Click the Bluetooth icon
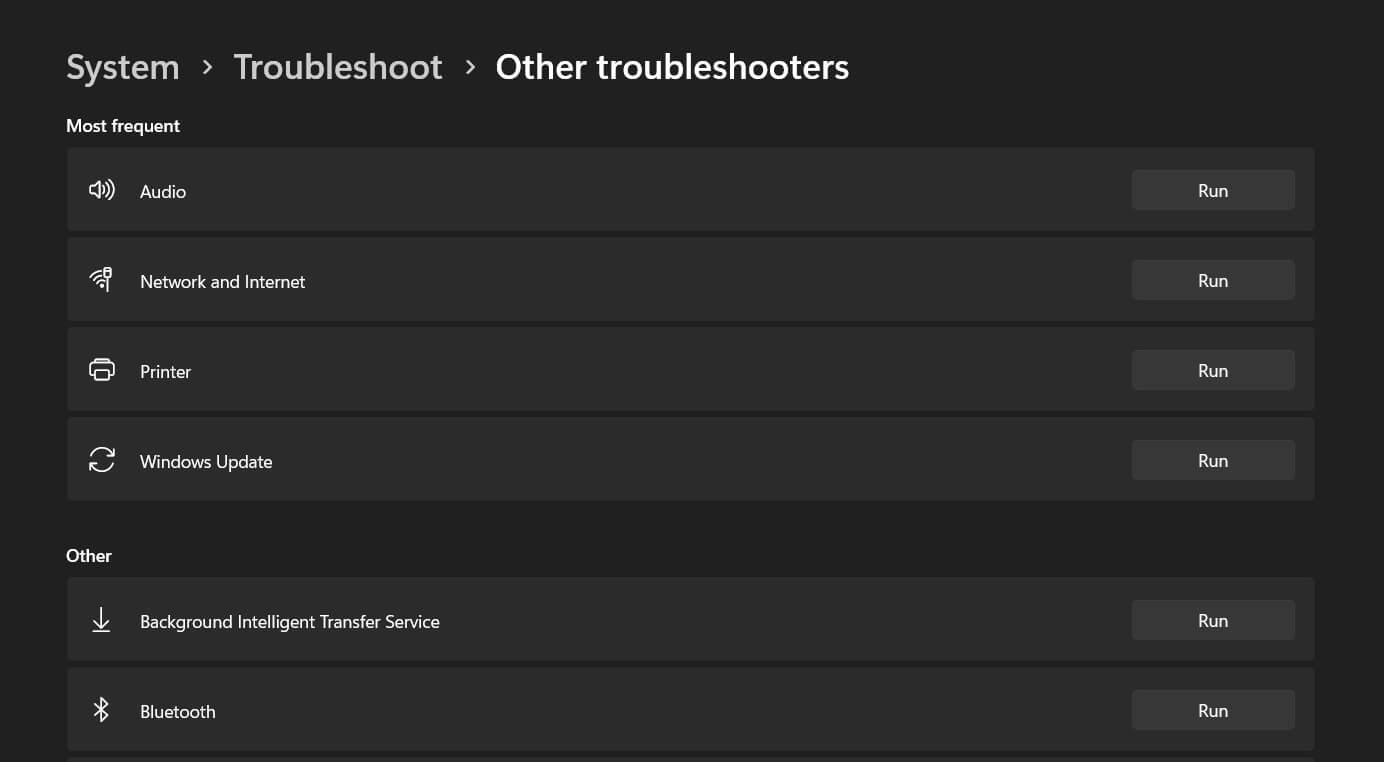The width and height of the screenshot is (1384, 762). 101,710
